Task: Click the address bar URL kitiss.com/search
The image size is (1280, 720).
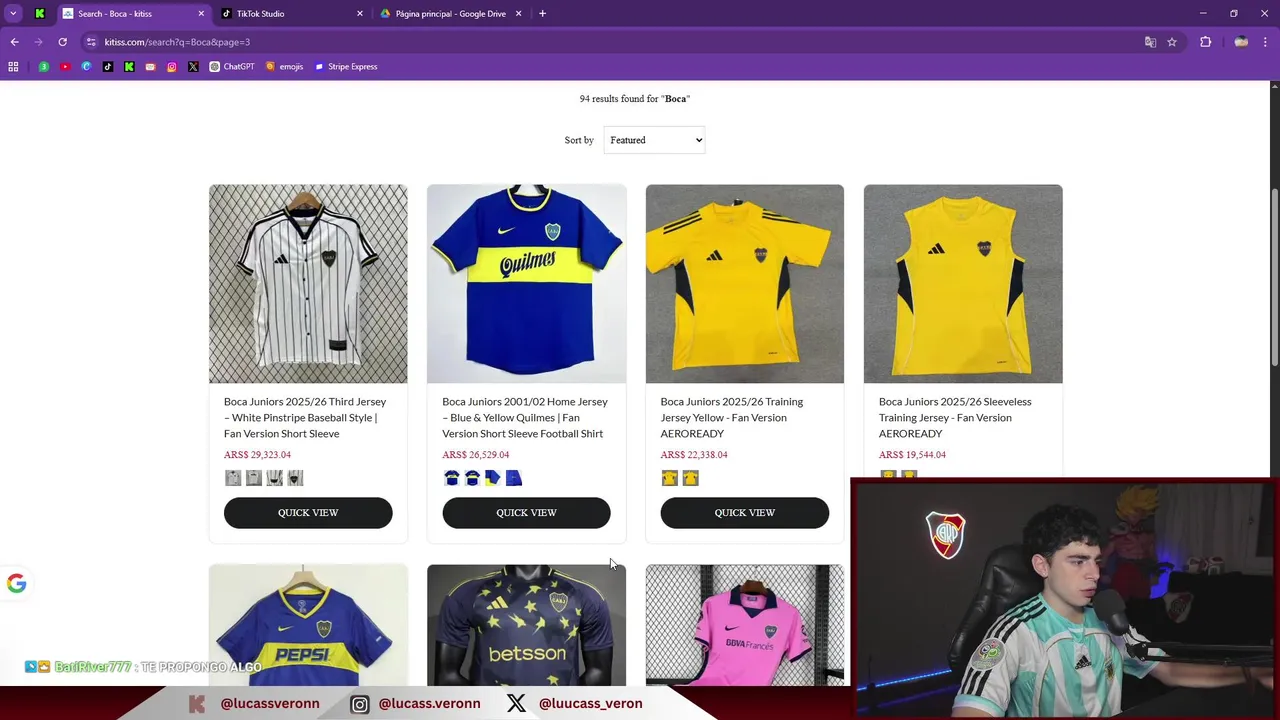Action: (177, 42)
